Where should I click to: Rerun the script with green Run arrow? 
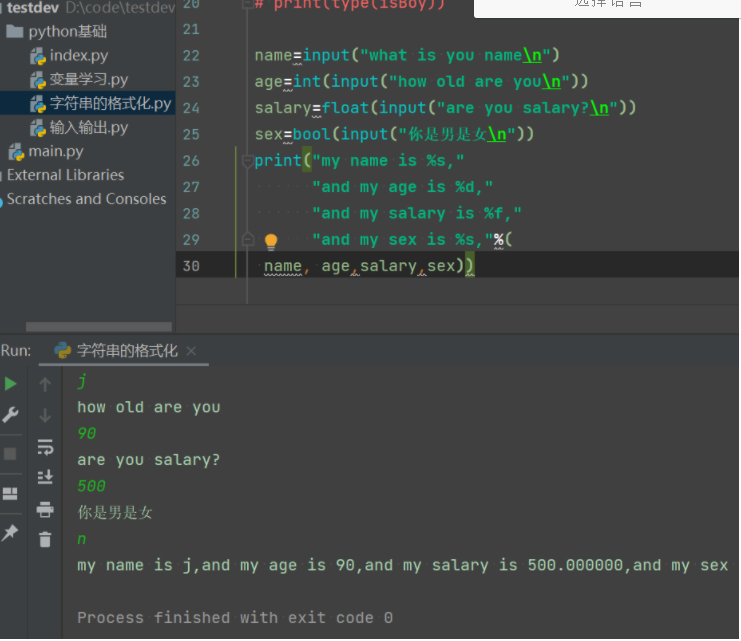(x=10, y=384)
